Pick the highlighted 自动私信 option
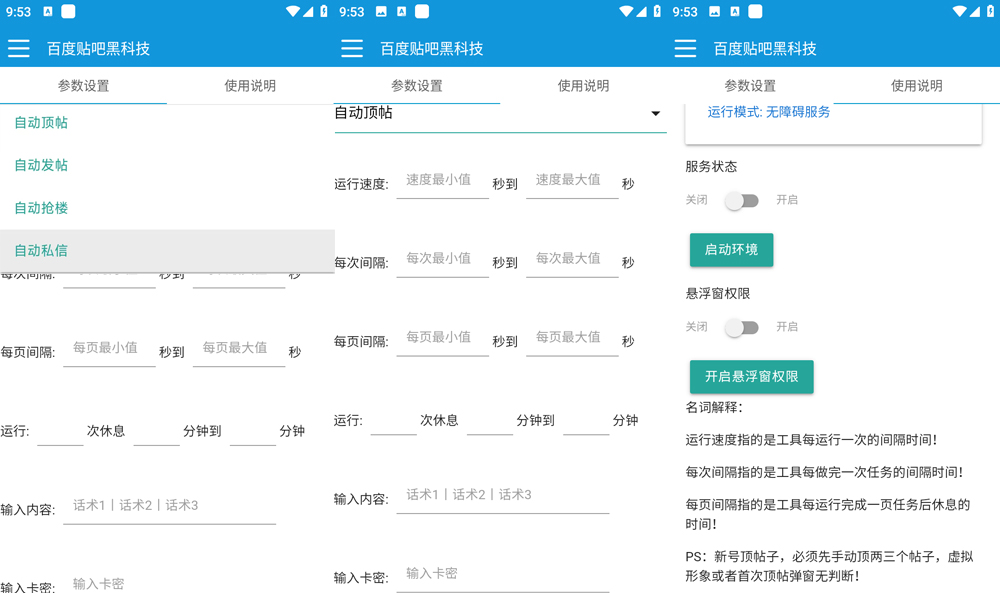 [41, 250]
